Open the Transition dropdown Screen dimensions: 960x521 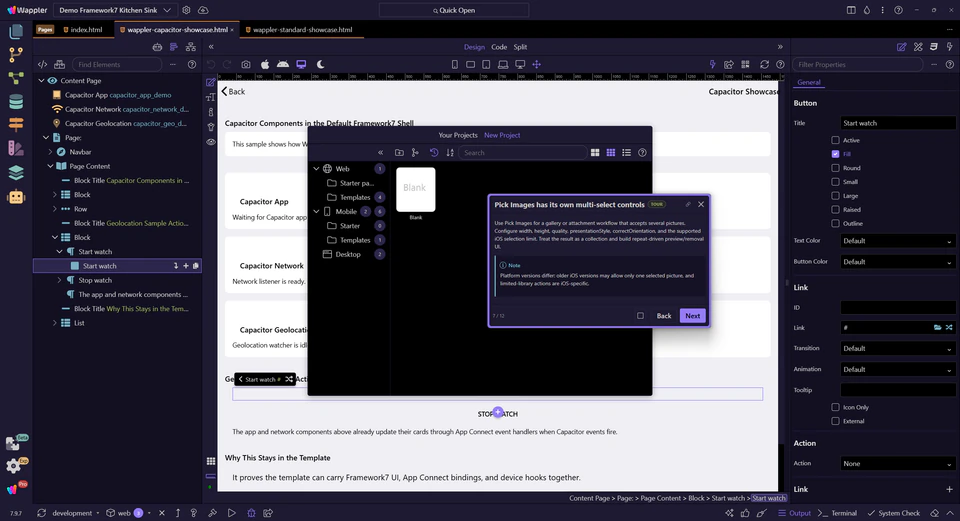(x=897, y=349)
